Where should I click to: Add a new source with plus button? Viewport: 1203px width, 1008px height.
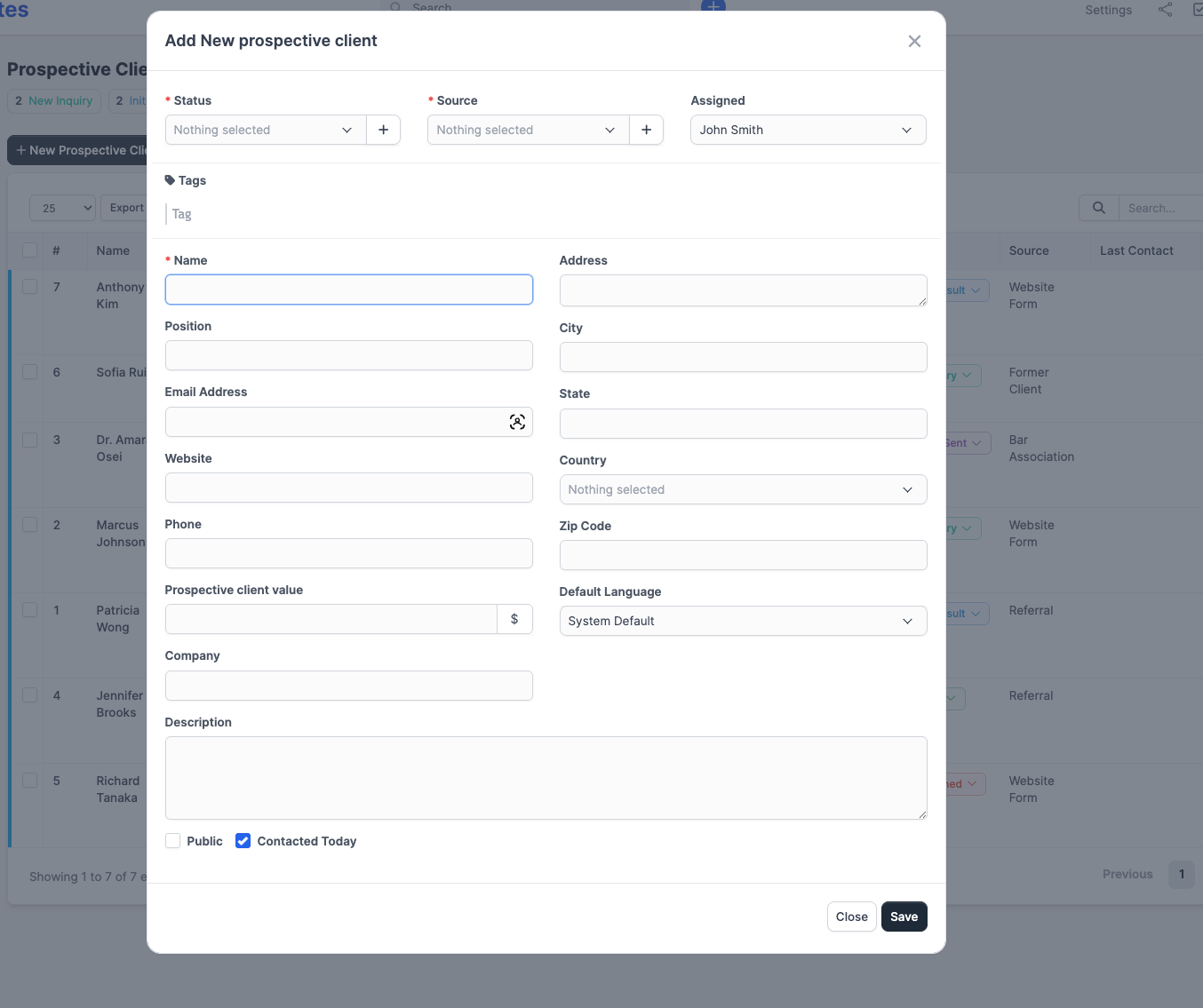coord(646,130)
